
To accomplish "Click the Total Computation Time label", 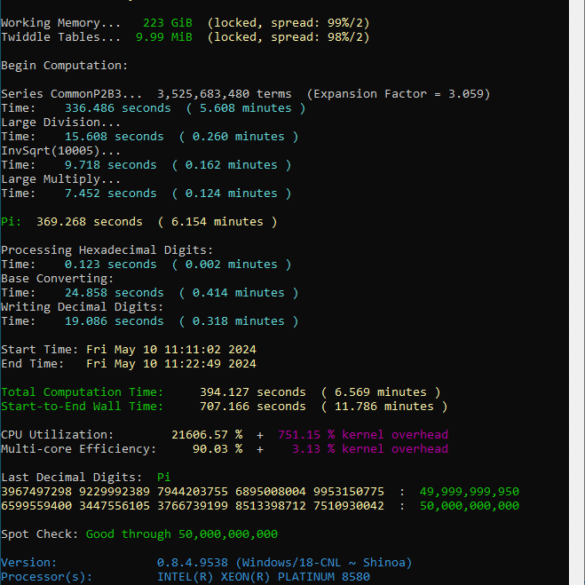I will (82, 392).
